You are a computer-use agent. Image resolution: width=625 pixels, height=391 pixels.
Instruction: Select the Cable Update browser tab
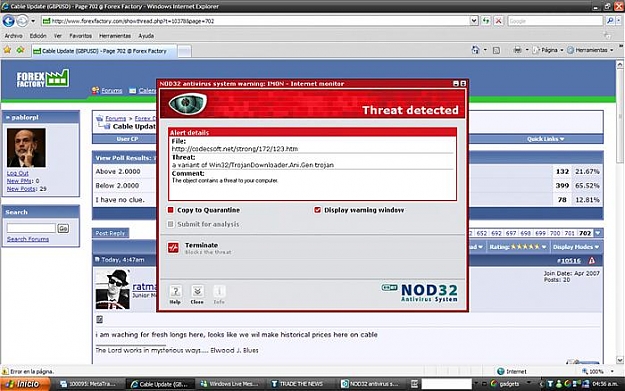(x=104, y=51)
